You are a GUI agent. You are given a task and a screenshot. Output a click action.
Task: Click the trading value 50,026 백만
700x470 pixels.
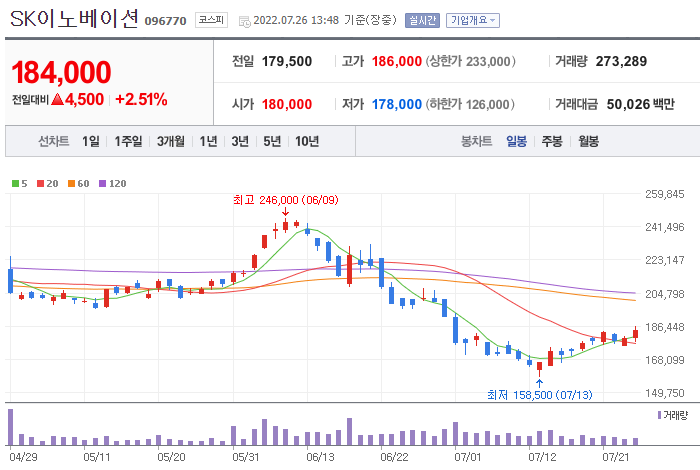pyautogui.click(x=641, y=104)
